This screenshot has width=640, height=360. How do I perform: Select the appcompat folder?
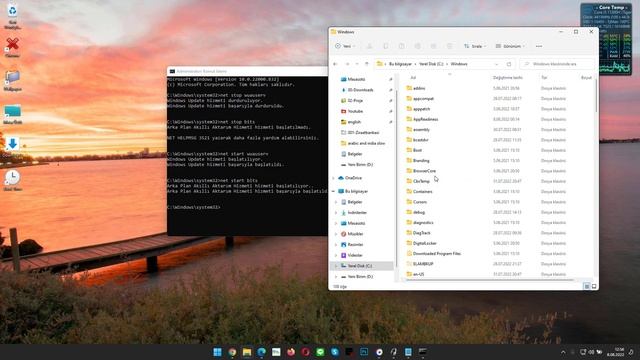pyautogui.click(x=420, y=98)
